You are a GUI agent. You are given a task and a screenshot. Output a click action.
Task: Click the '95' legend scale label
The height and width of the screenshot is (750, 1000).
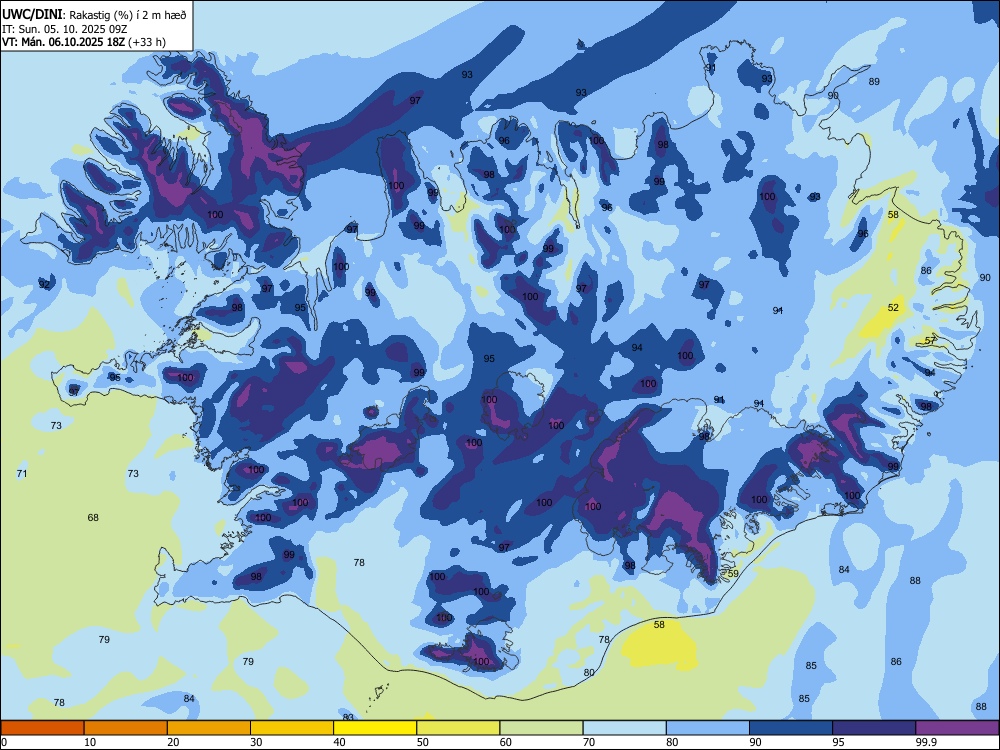[x=838, y=742]
